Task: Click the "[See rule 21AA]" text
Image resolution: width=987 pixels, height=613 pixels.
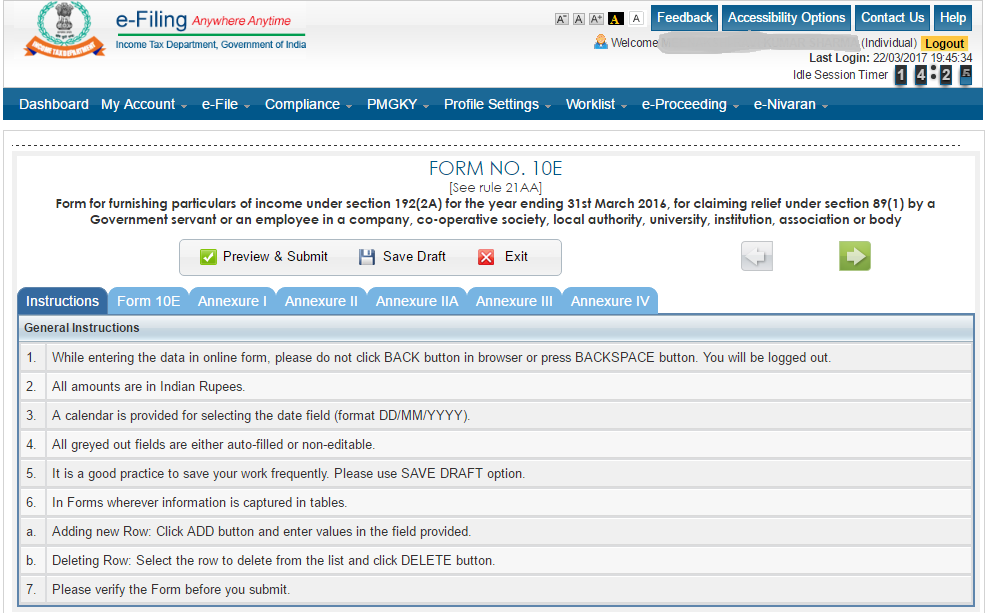Action: pos(495,188)
